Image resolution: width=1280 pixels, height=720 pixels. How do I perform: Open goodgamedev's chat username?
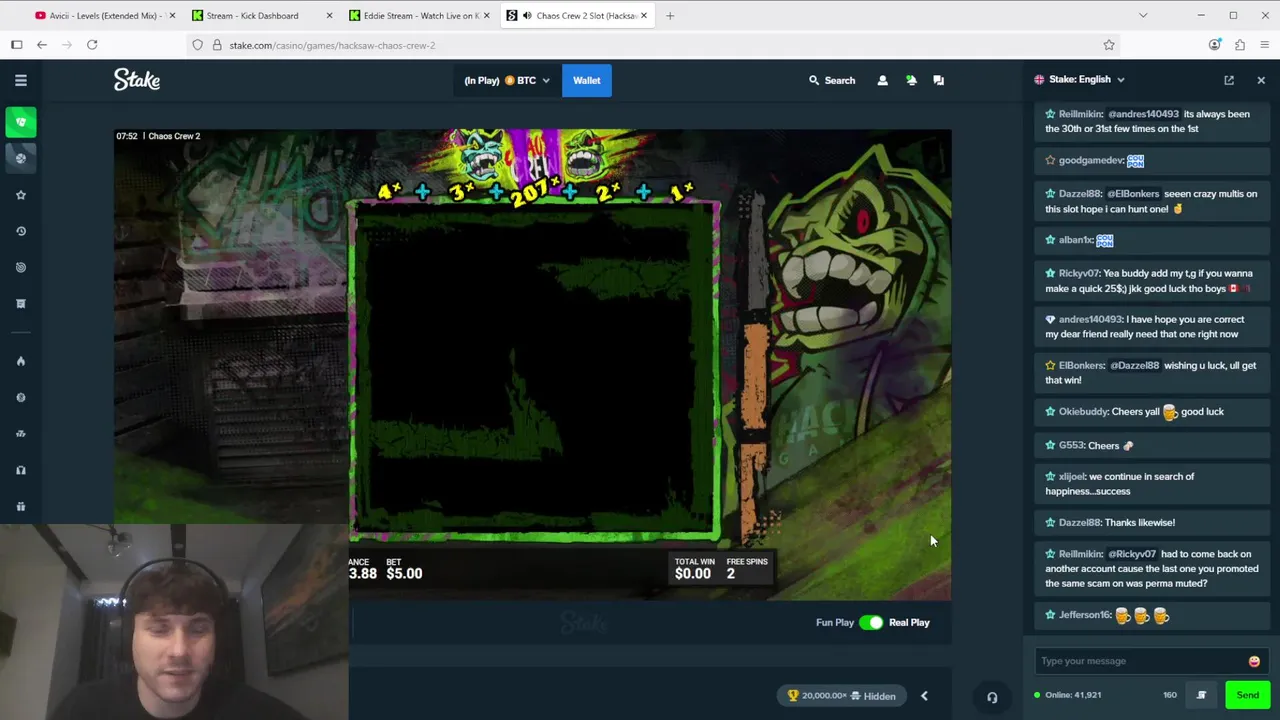tap(1091, 160)
